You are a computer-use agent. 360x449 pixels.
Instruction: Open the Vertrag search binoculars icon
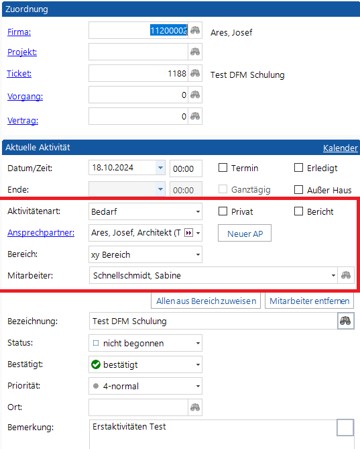click(x=195, y=116)
